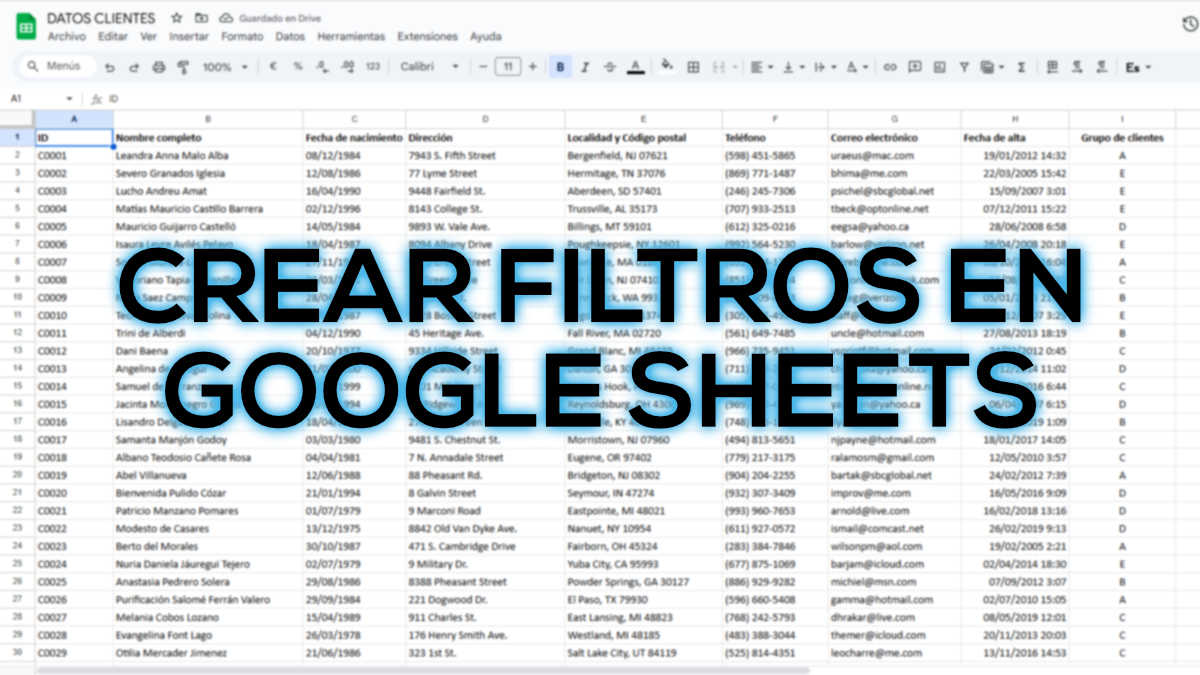Select cell uraeus@mac.com

tap(894, 156)
